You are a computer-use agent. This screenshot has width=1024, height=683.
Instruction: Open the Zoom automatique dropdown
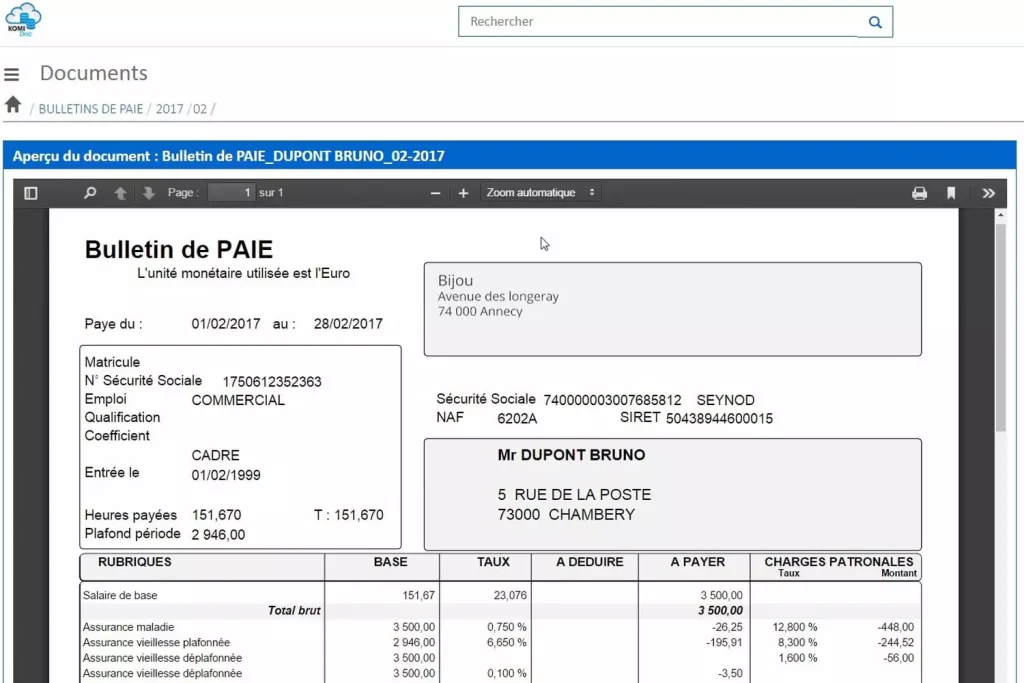(x=541, y=193)
